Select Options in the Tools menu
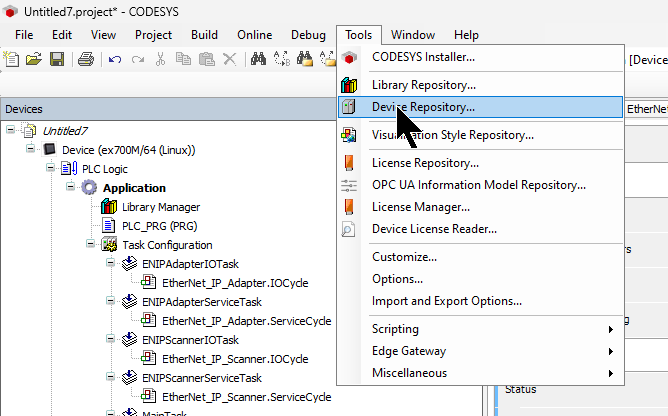The width and height of the screenshot is (668, 416). pyautogui.click(x=397, y=279)
